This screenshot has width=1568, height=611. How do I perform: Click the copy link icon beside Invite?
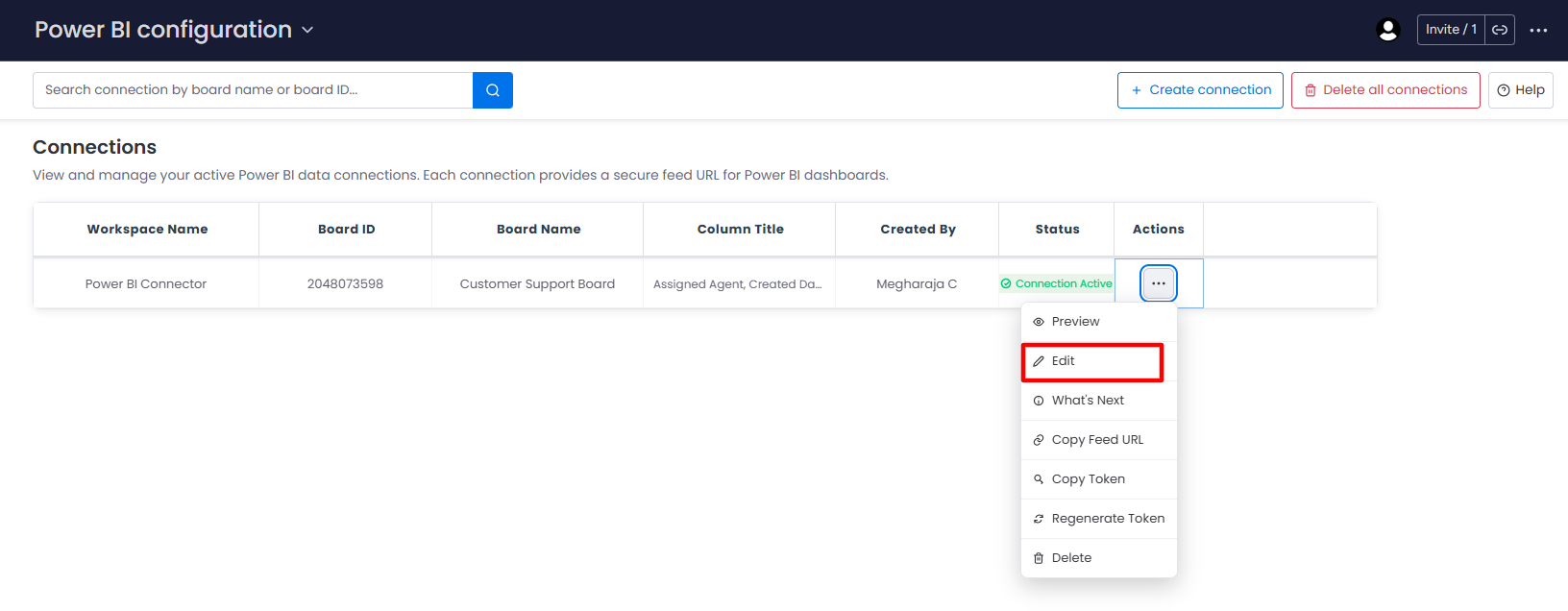tap(1500, 30)
